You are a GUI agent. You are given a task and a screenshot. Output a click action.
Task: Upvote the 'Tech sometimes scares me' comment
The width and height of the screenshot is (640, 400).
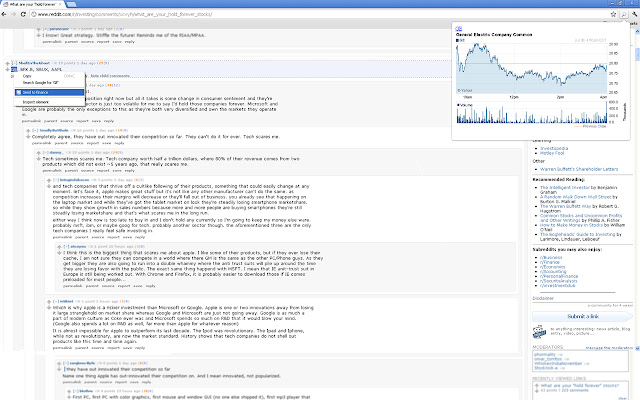[39, 153]
